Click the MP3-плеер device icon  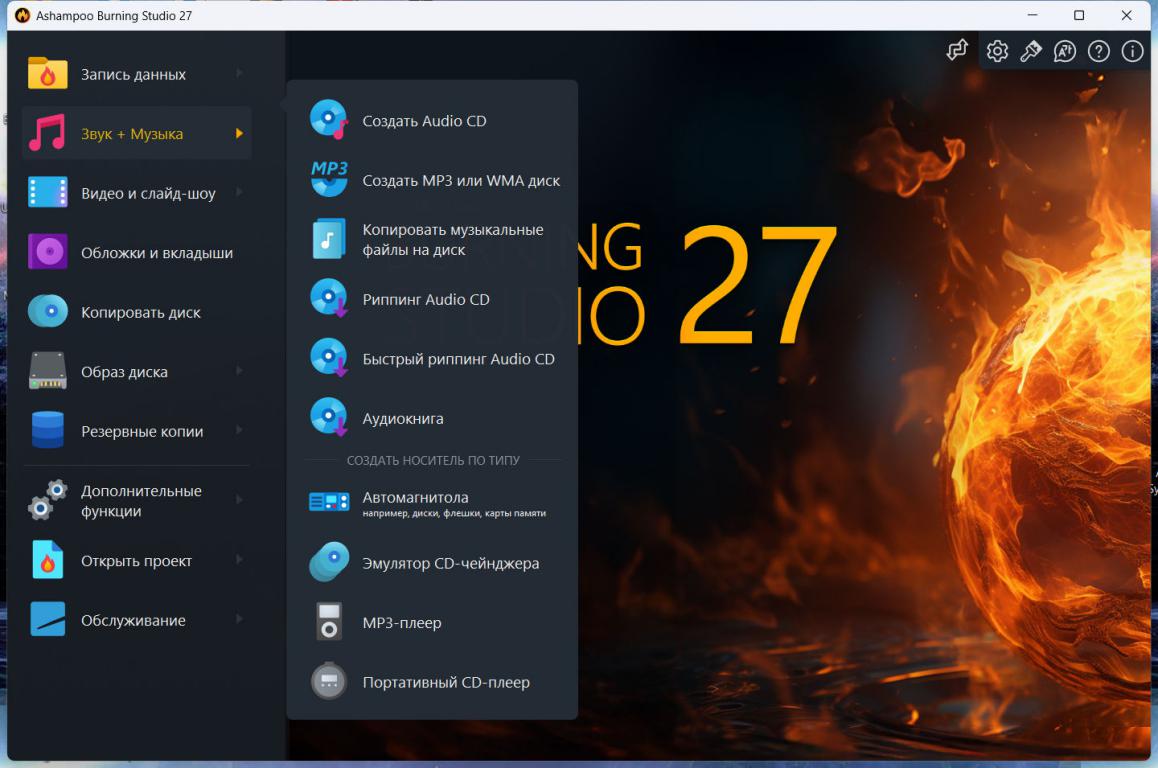[x=329, y=622]
